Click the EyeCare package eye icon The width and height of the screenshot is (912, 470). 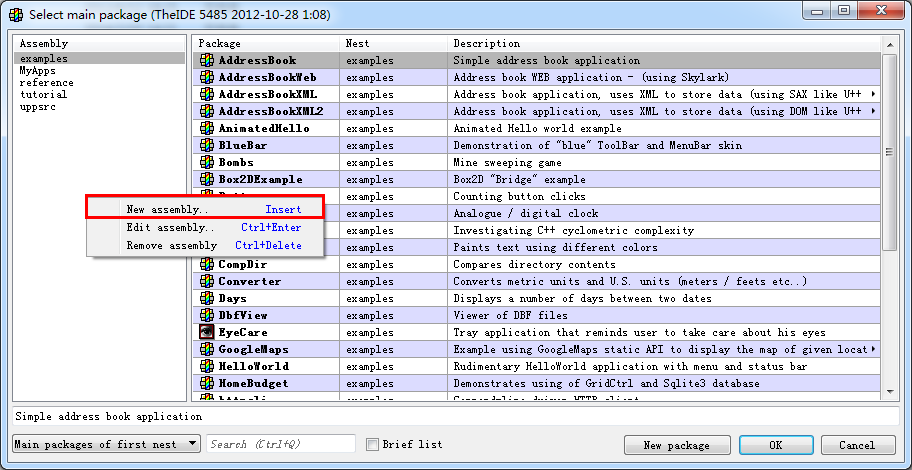click(x=207, y=332)
